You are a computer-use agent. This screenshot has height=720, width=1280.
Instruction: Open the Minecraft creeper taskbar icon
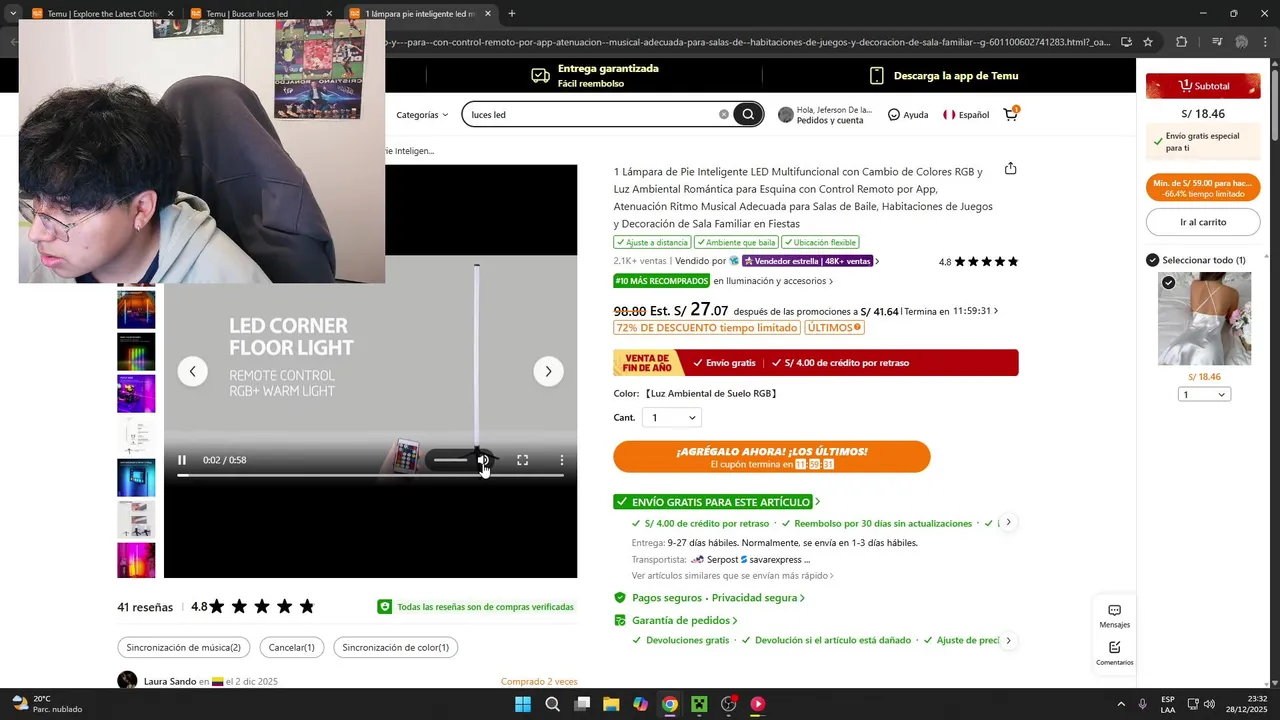[699, 704]
